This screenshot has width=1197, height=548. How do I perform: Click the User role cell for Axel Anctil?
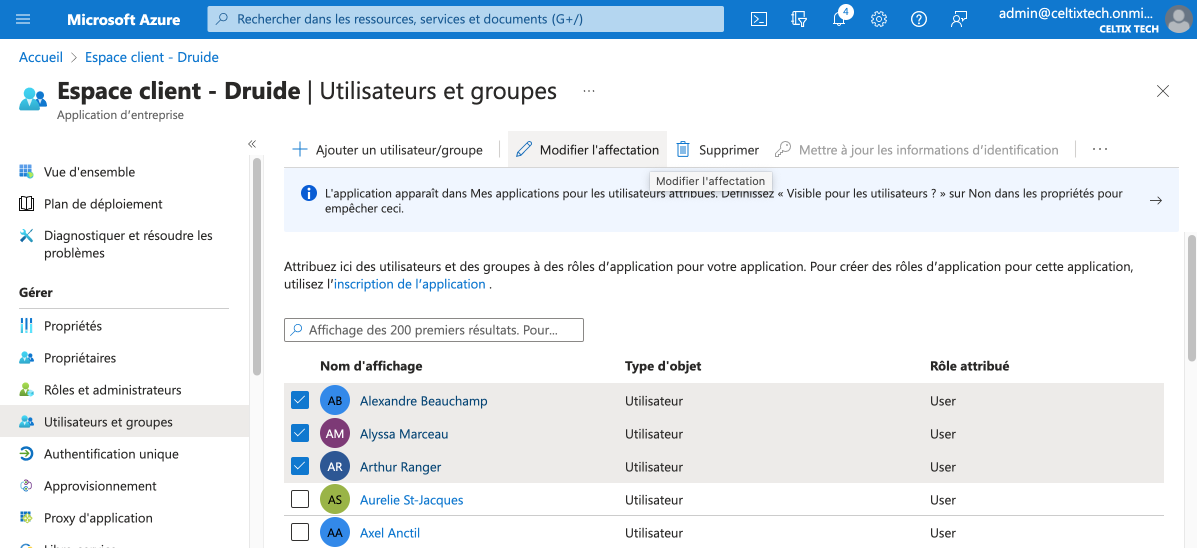[943, 533]
